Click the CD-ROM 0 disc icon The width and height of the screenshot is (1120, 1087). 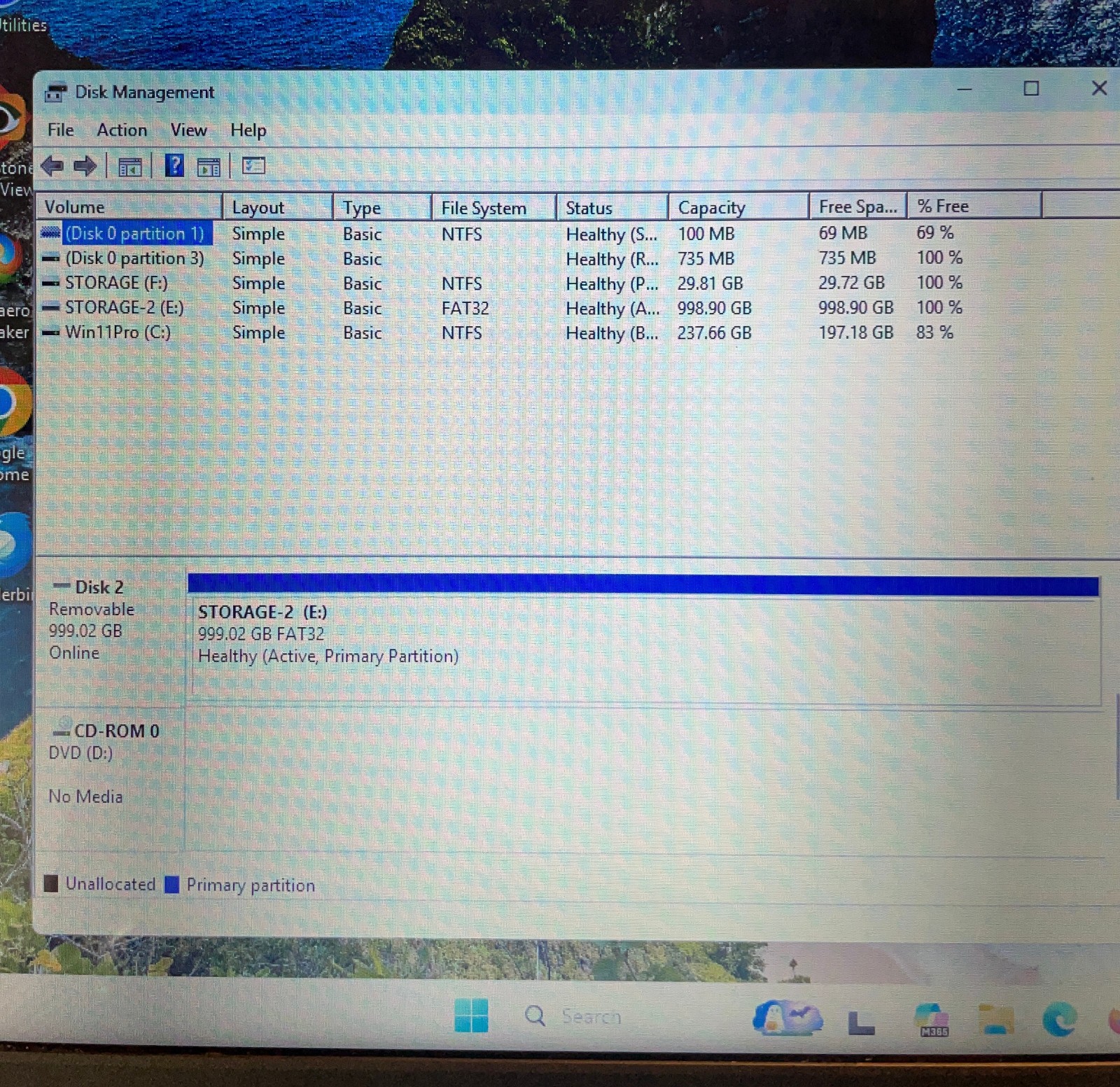(x=62, y=729)
